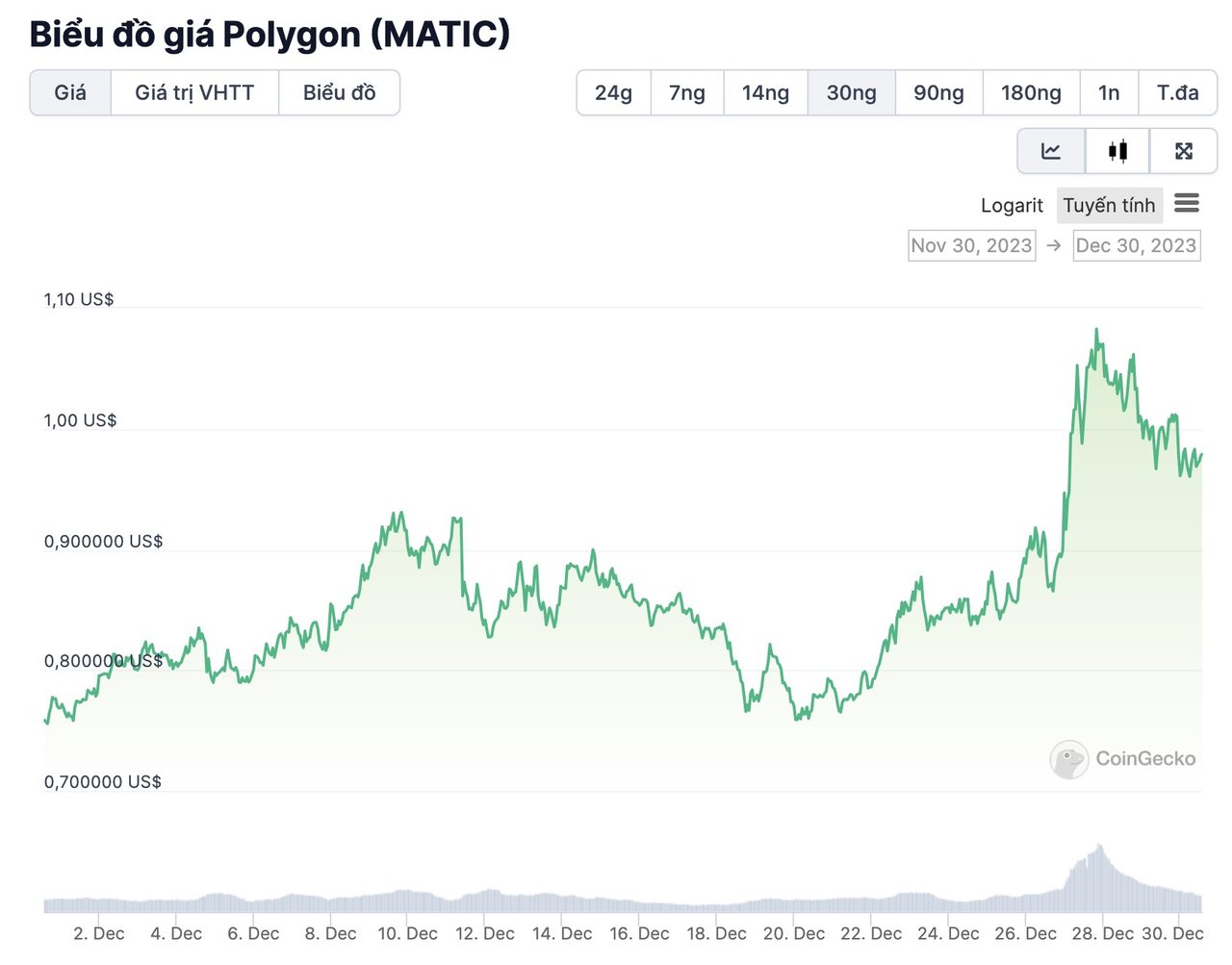Select the Giá tab
The width and height of the screenshot is (1232, 965).
(x=70, y=92)
